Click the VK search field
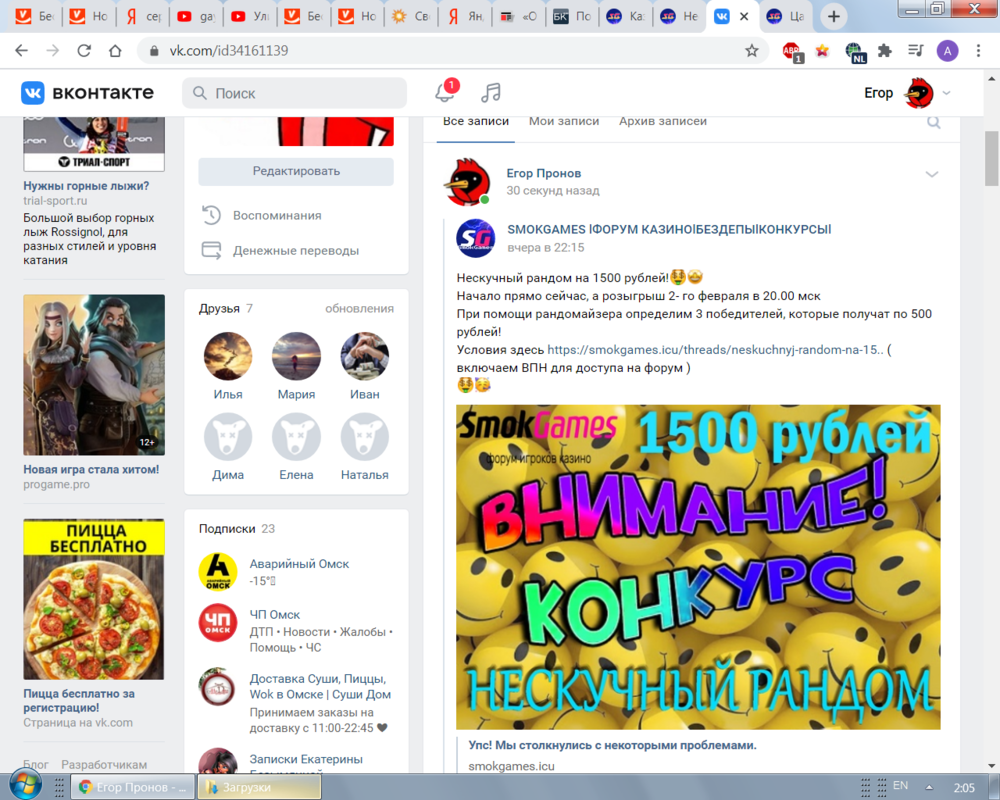The width and height of the screenshot is (1000, 800). (295, 93)
